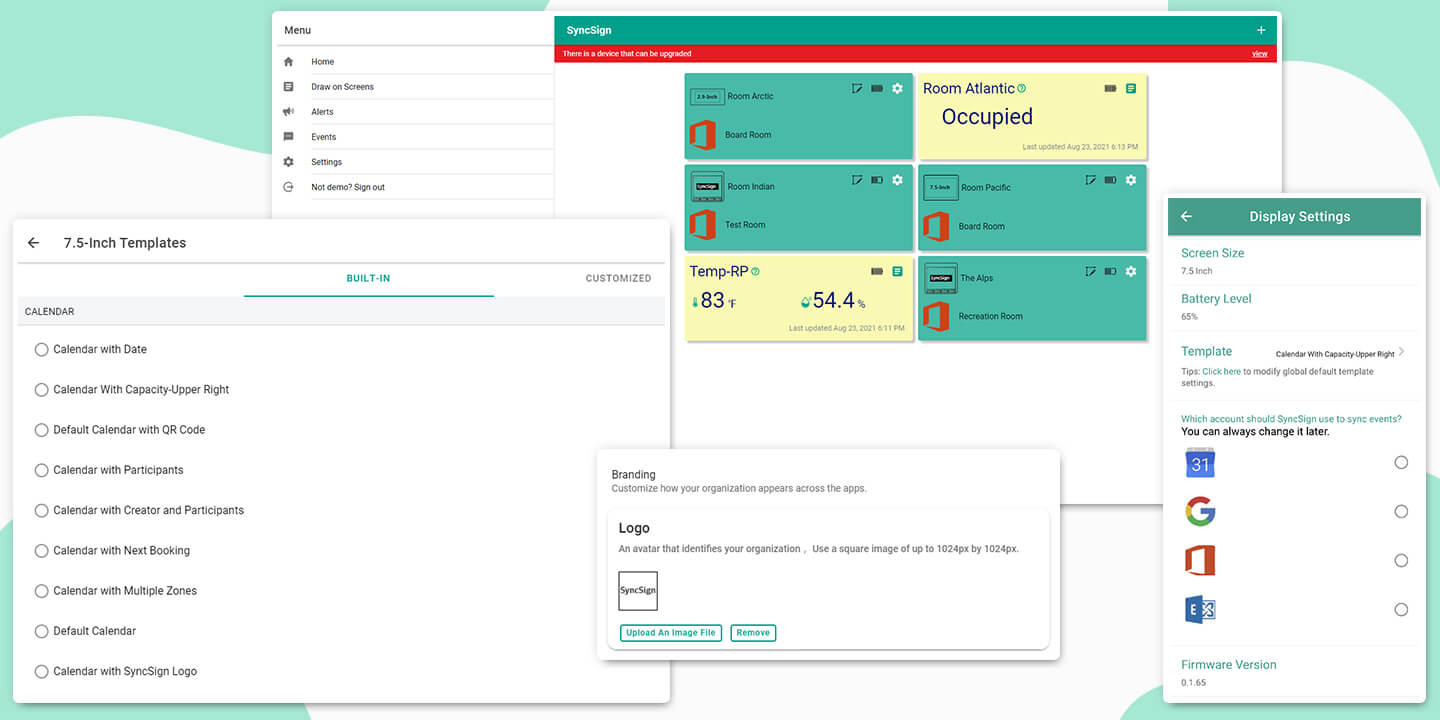Select Calendar with SyncSign Logo option

point(42,672)
